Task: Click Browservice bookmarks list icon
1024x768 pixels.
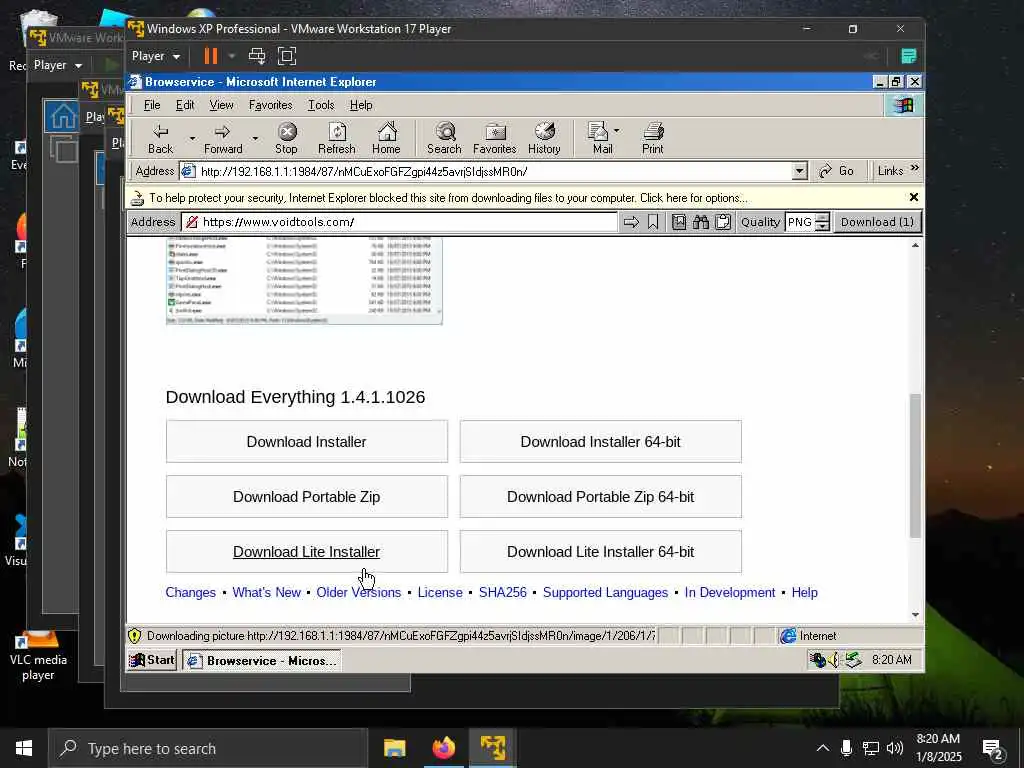Action: coord(679,222)
